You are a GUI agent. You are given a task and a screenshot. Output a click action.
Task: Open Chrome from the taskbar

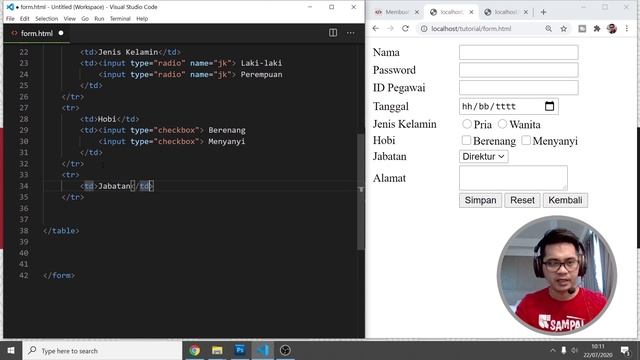195,350
